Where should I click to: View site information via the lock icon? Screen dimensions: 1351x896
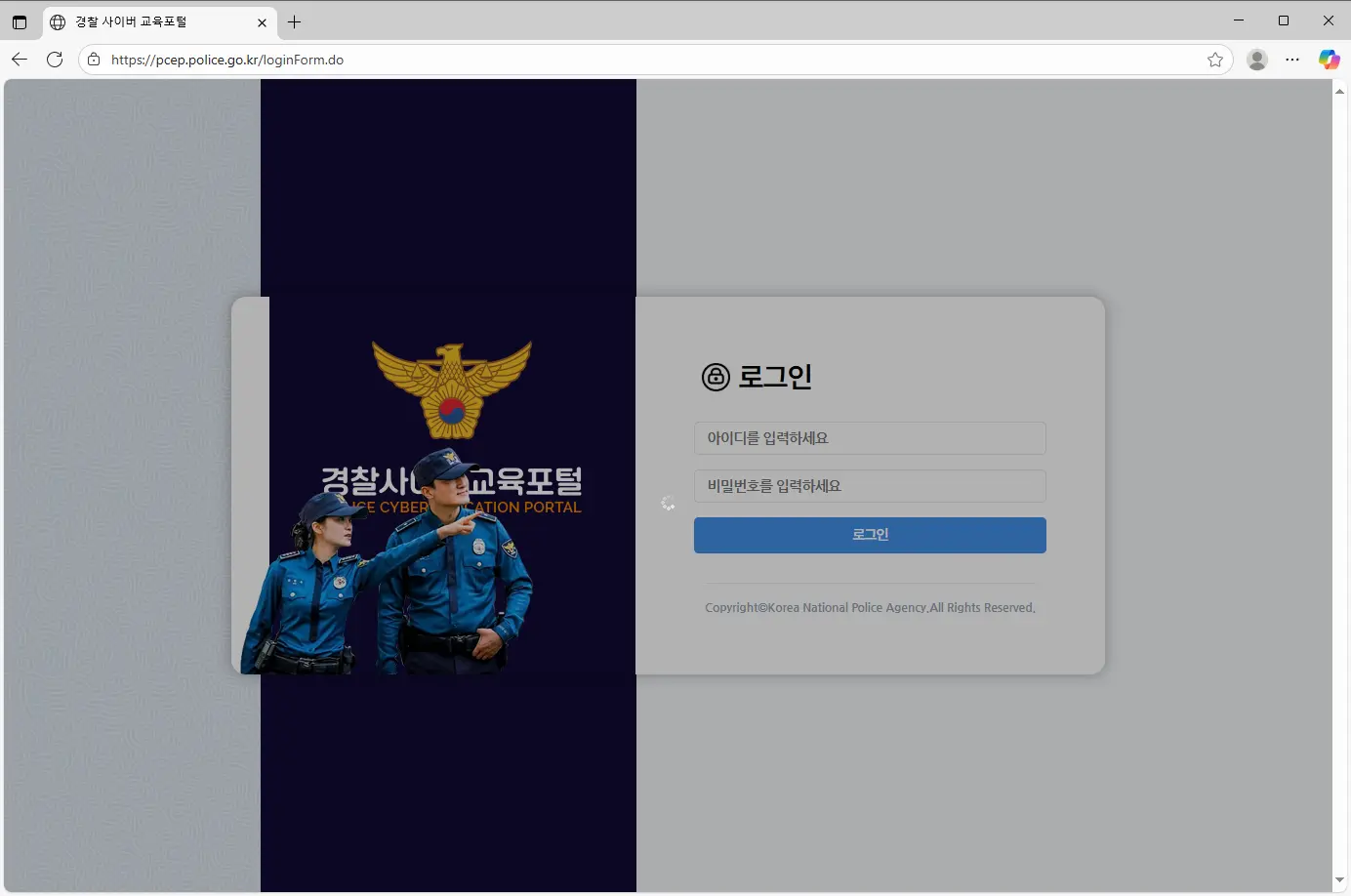click(94, 60)
